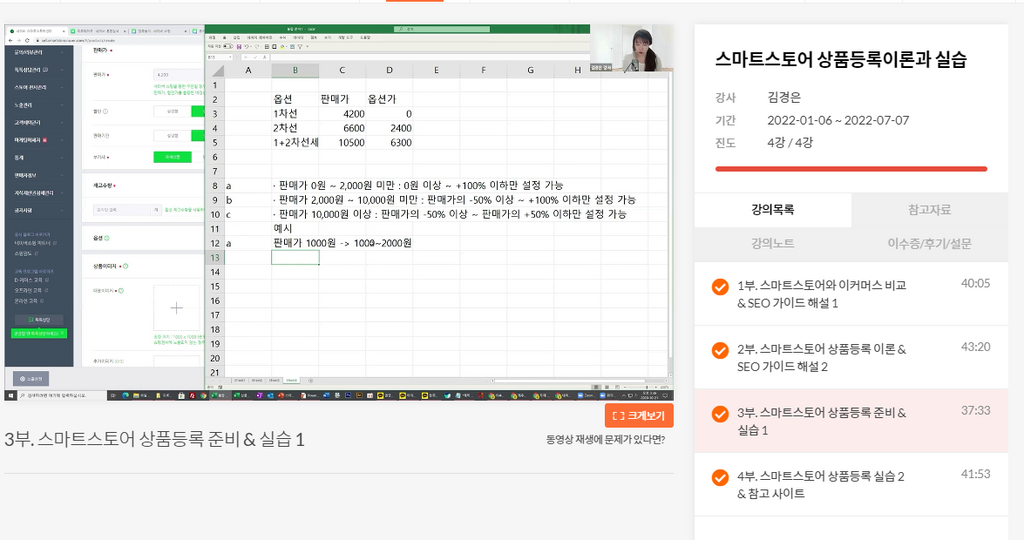Click File Explorer icon on taskbar
Image resolution: width=1024 pixels, height=540 pixels.
[x=136, y=395]
